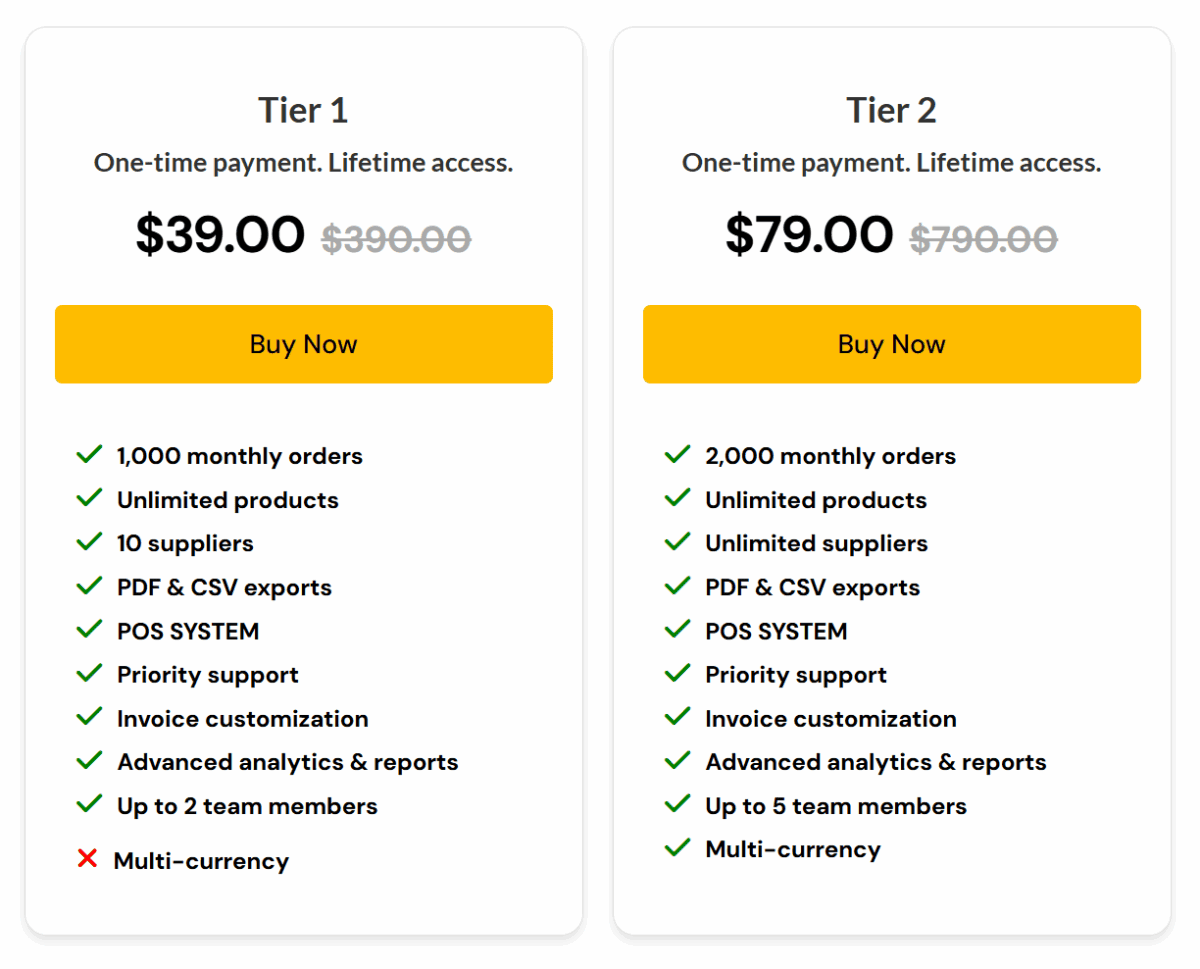Click checkmark next to 1,000 monthly orders
The image size is (1200, 969).
90,455
